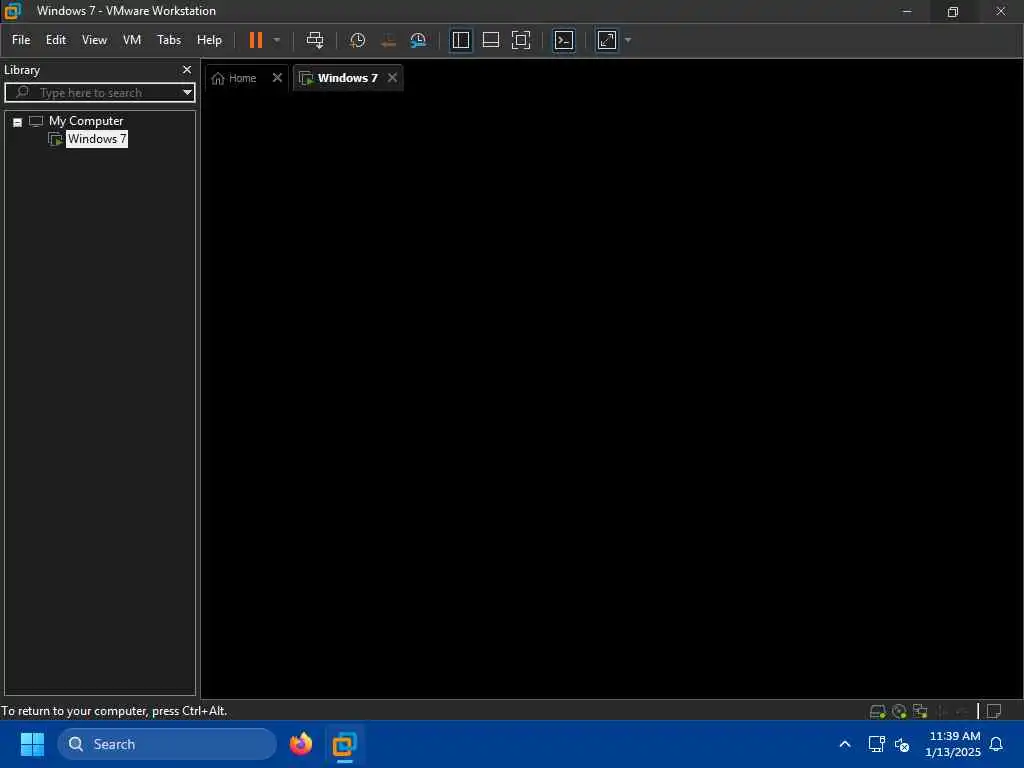Image resolution: width=1024 pixels, height=768 pixels.
Task: Close the Windows 7 tab
Action: click(x=392, y=78)
